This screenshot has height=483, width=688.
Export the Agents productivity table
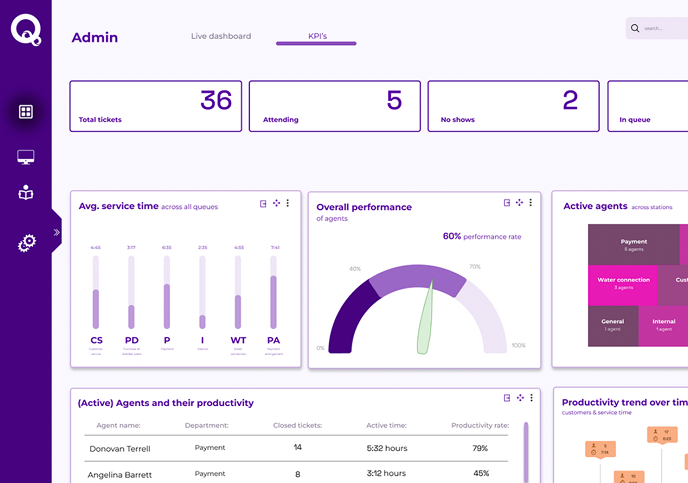coord(507,398)
